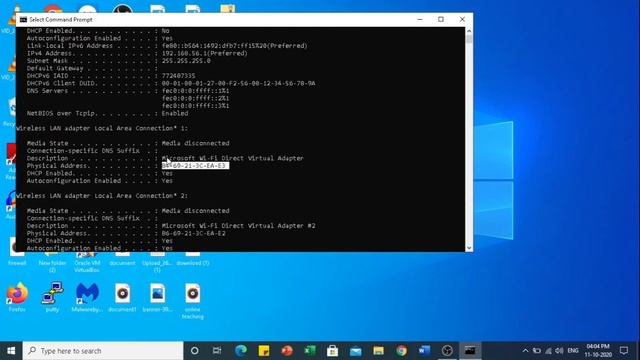
Task: Open the Action Center notifications icon
Action: pyautogui.click(x=624, y=351)
